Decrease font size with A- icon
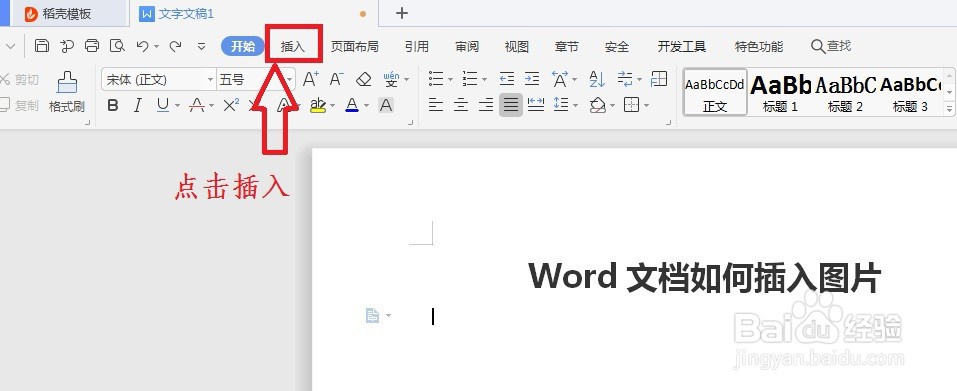 coord(337,79)
